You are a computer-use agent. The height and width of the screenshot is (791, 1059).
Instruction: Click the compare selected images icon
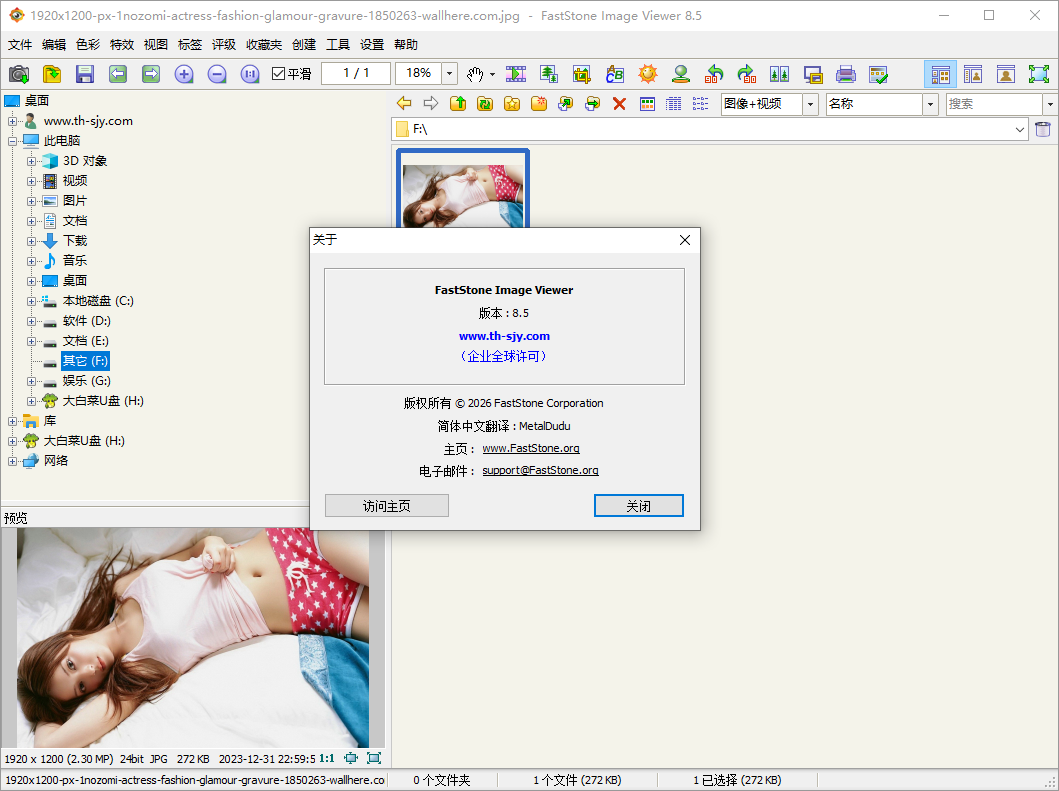779,74
